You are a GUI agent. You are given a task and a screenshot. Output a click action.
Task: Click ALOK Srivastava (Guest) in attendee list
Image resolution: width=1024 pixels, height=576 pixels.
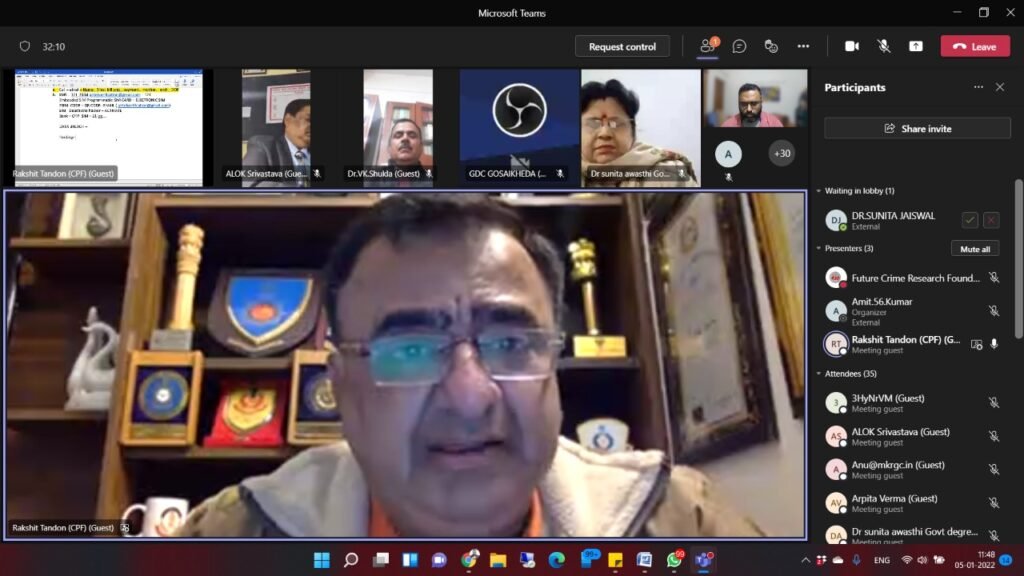pos(913,436)
